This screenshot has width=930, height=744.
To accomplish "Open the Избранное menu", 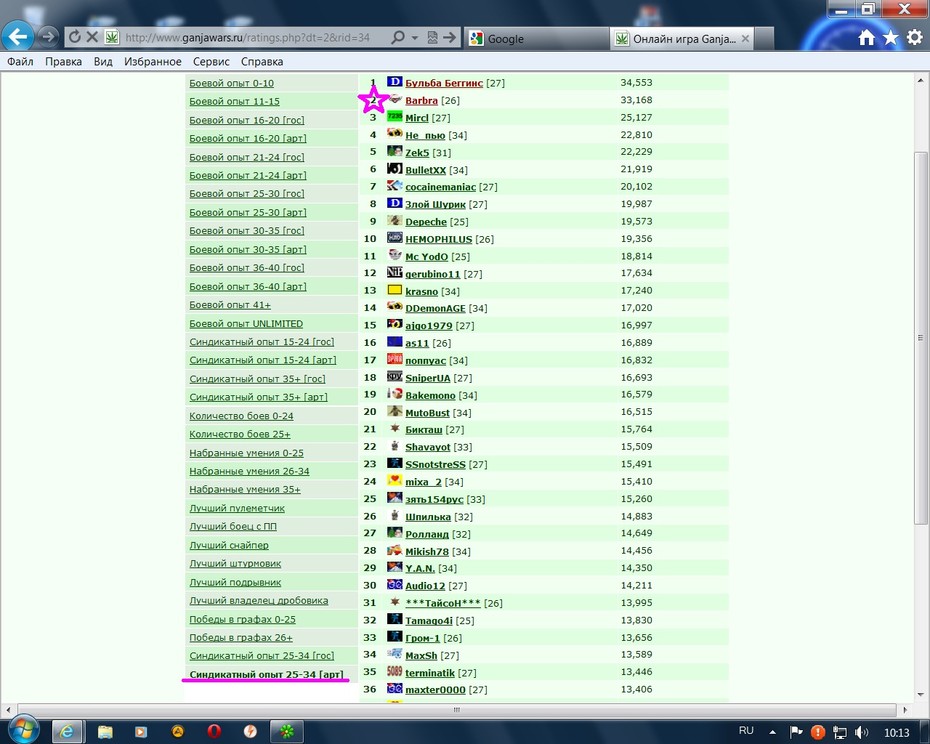I will click(152, 62).
